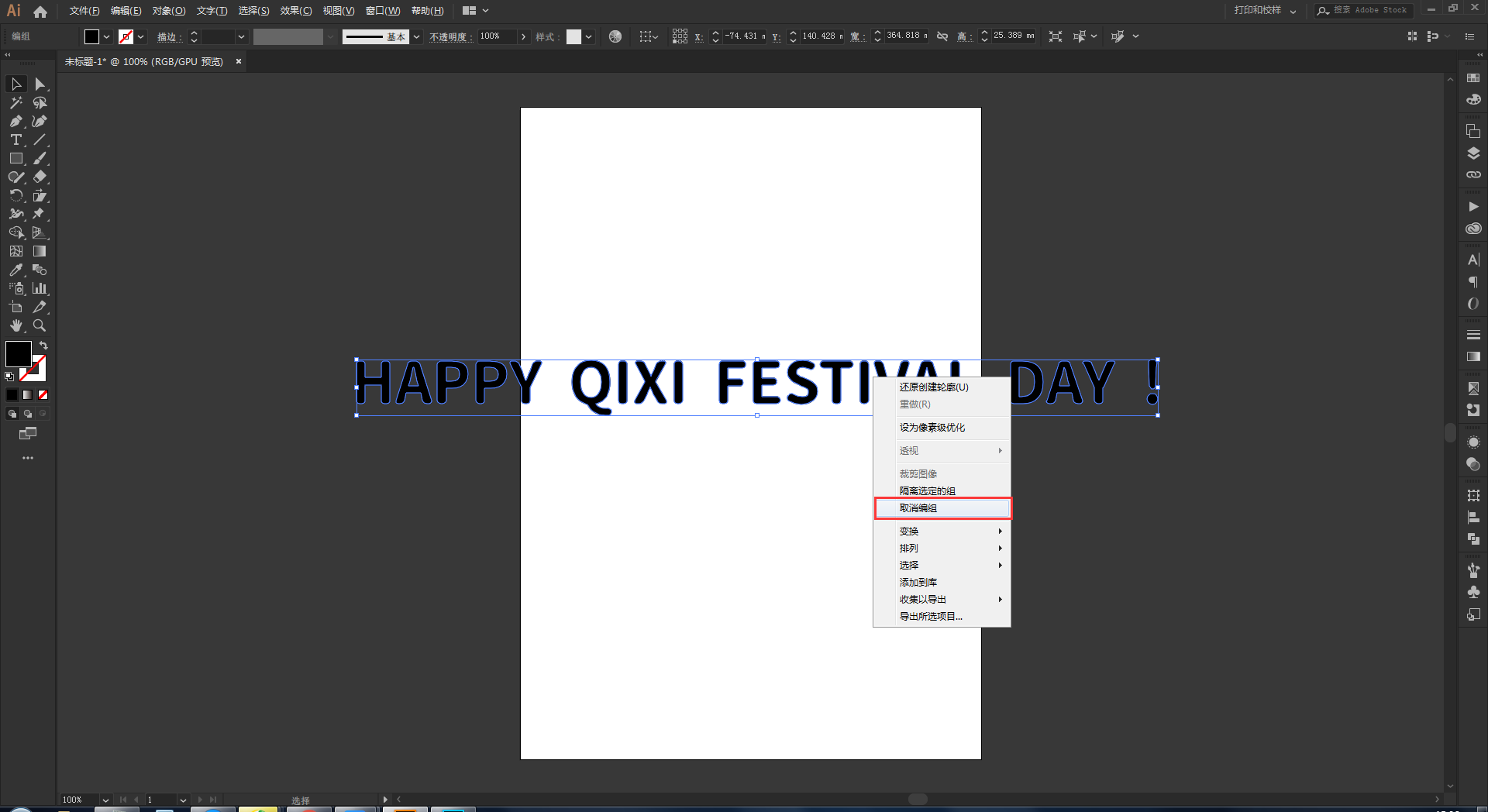
Task: Select the Magic Wand tool
Action: point(16,102)
